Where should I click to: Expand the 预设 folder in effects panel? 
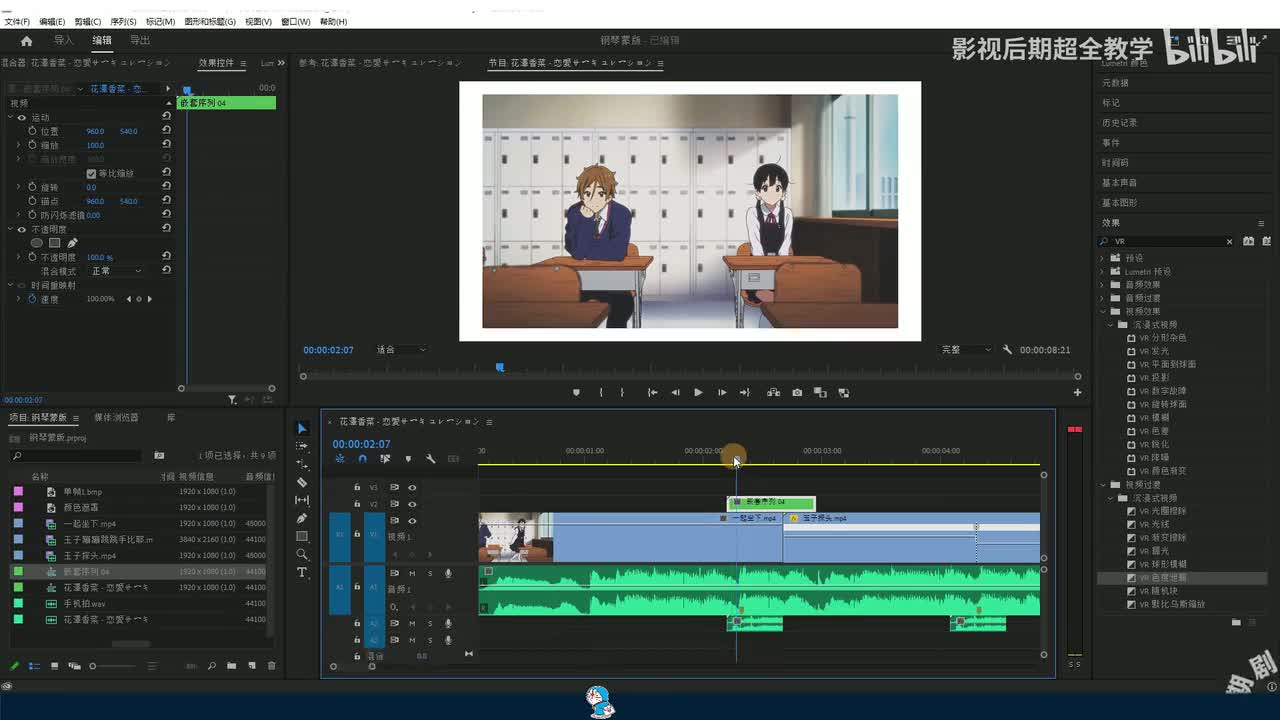pyautogui.click(x=1103, y=258)
